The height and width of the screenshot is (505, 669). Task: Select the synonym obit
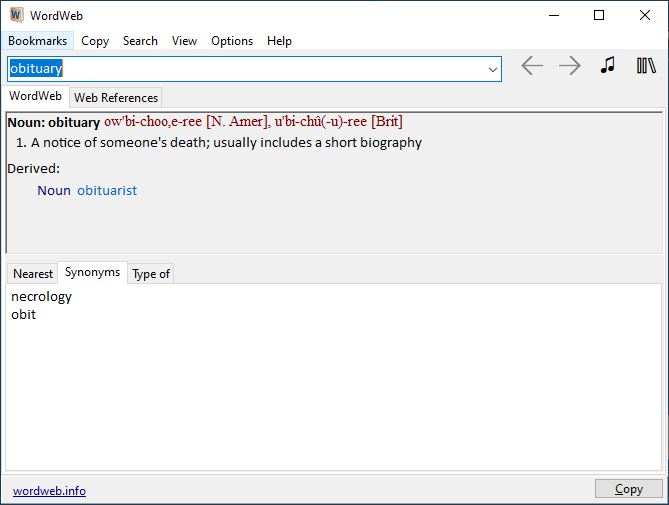point(23,315)
